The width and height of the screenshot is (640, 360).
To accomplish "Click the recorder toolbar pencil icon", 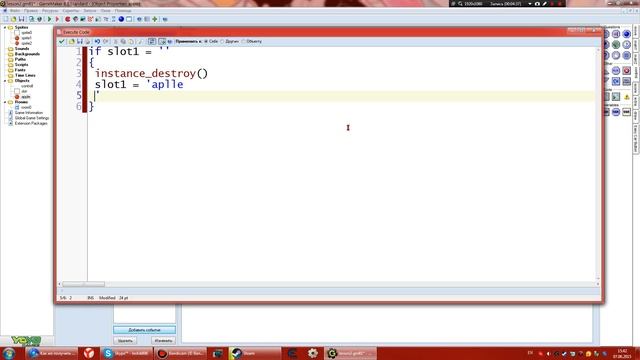I will (545, 4).
